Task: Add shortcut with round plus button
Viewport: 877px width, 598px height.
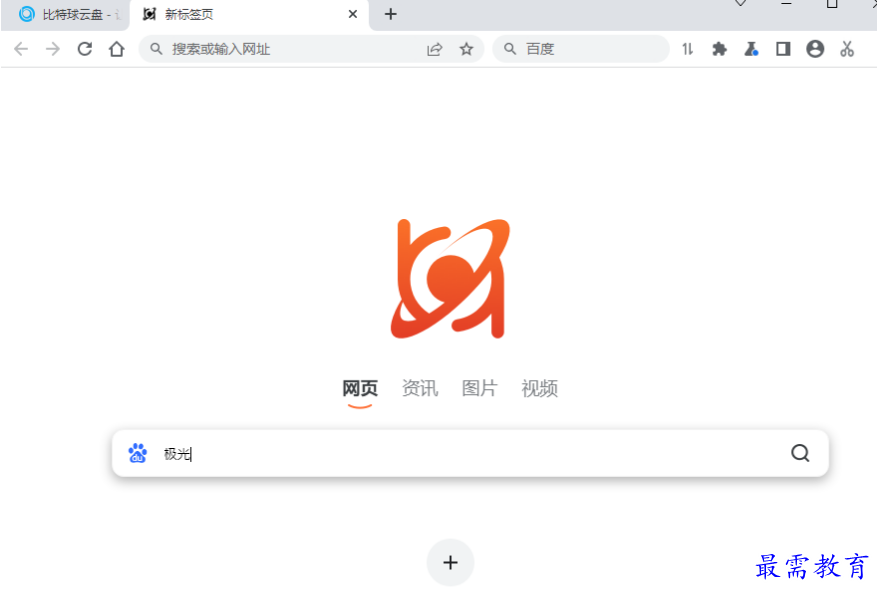Action: [x=450, y=562]
